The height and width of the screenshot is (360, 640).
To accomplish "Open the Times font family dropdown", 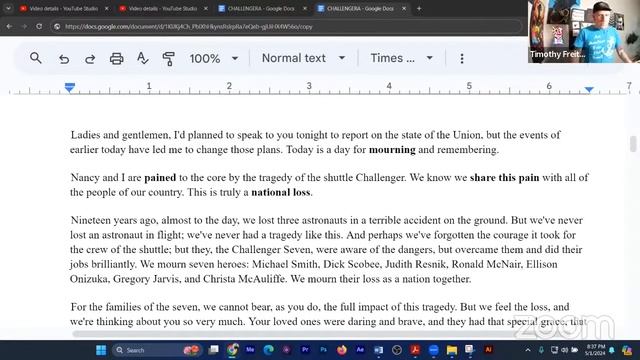I will coord(402,58).
